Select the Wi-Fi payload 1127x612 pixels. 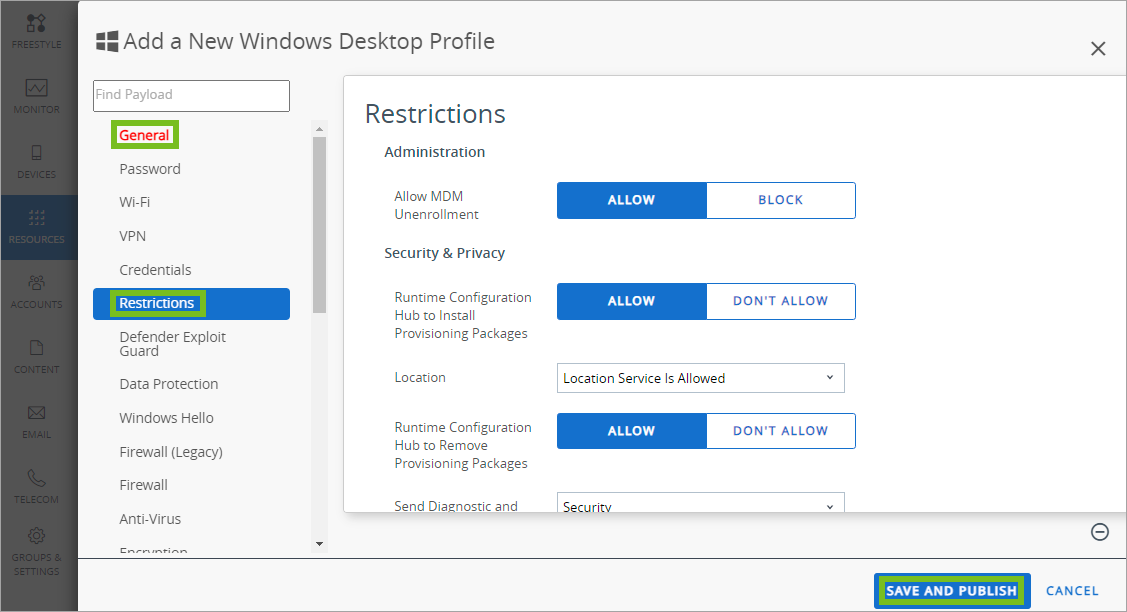pyautogui.click(x=134, y=202)
